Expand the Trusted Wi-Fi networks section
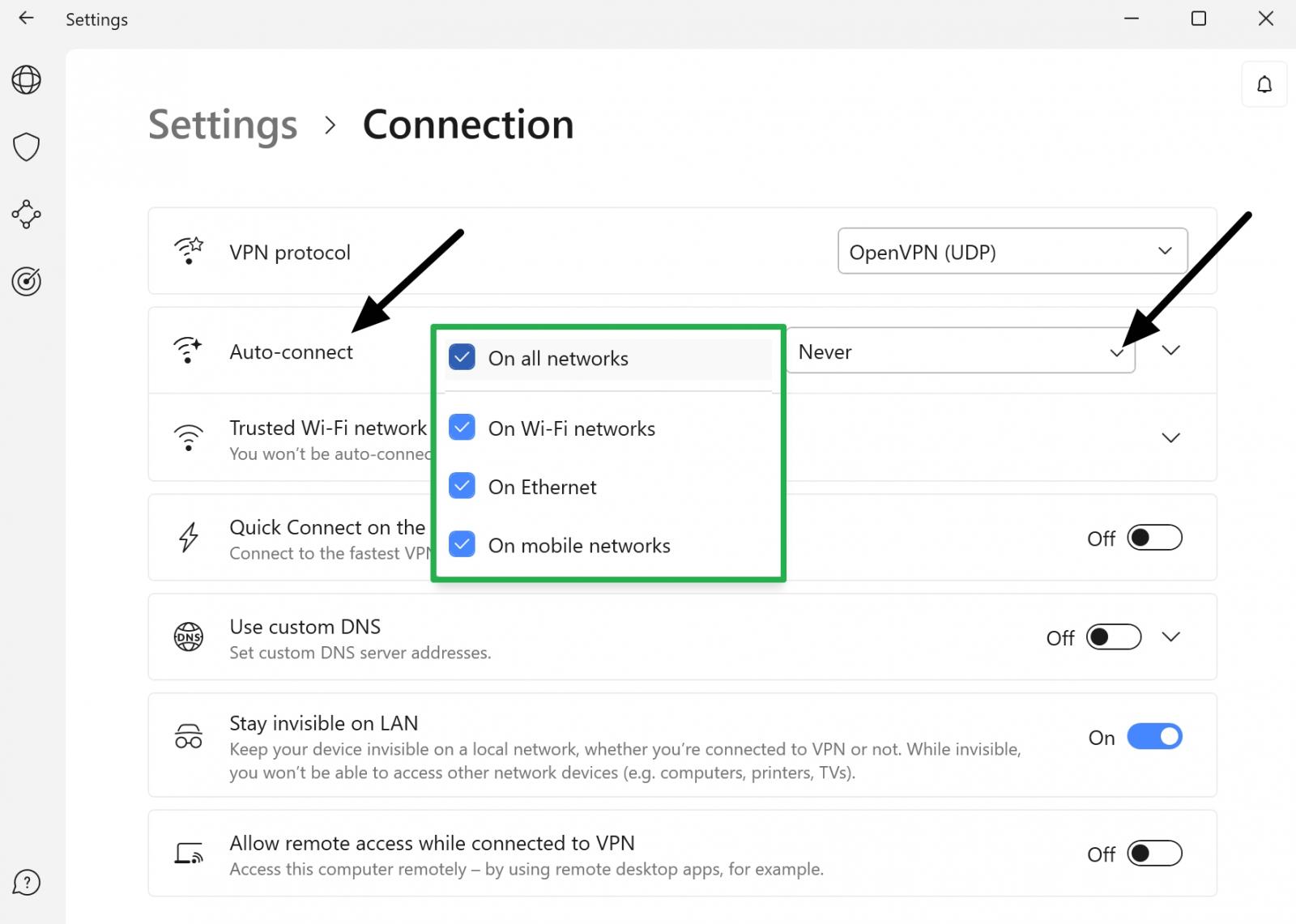1296x924 pixels. pyautogui.click(x=1170, y=438)
